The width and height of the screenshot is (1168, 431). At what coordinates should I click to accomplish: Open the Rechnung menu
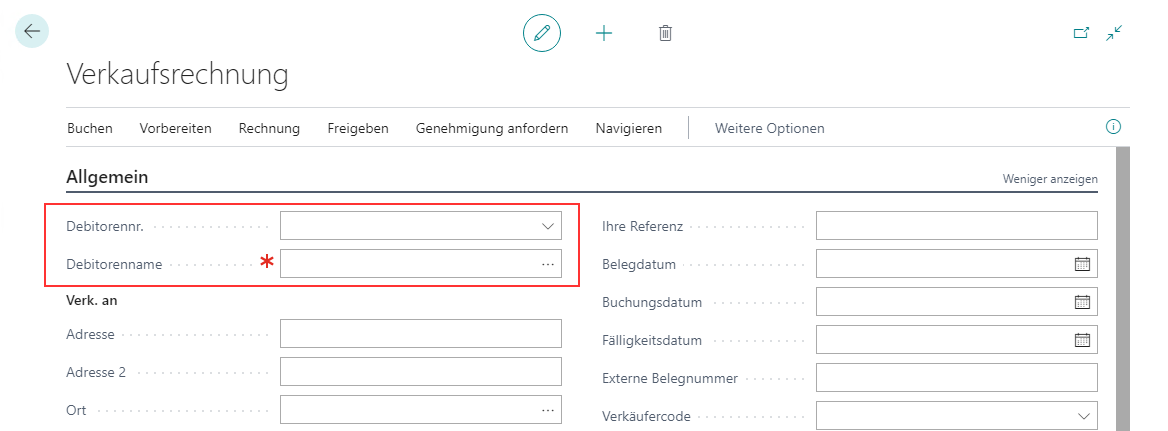[269, 128]
